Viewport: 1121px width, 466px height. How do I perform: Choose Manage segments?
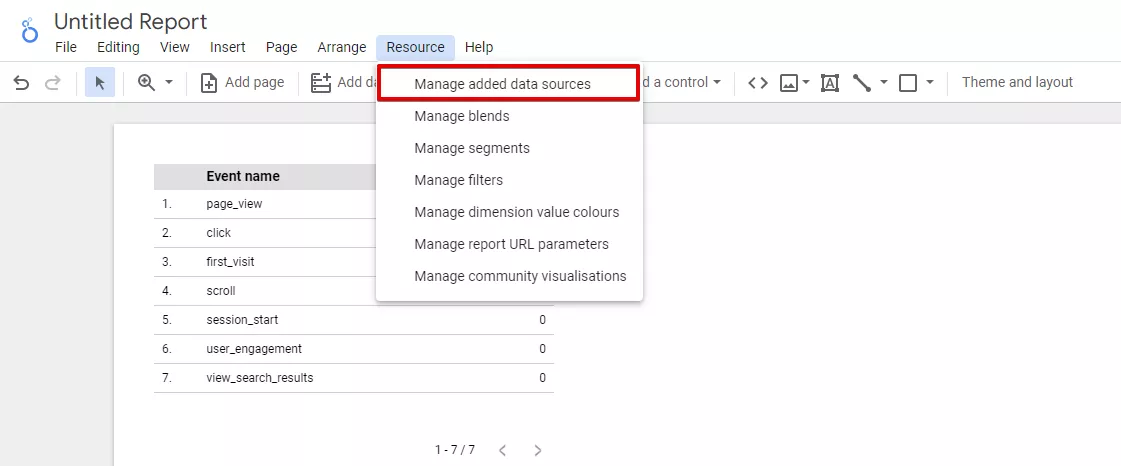coord(509,148)
